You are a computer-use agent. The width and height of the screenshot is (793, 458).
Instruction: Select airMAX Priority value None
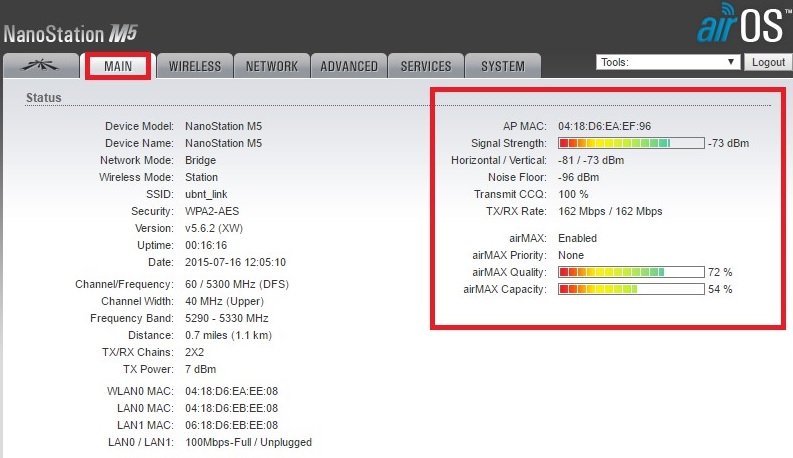tap(570, 255)
